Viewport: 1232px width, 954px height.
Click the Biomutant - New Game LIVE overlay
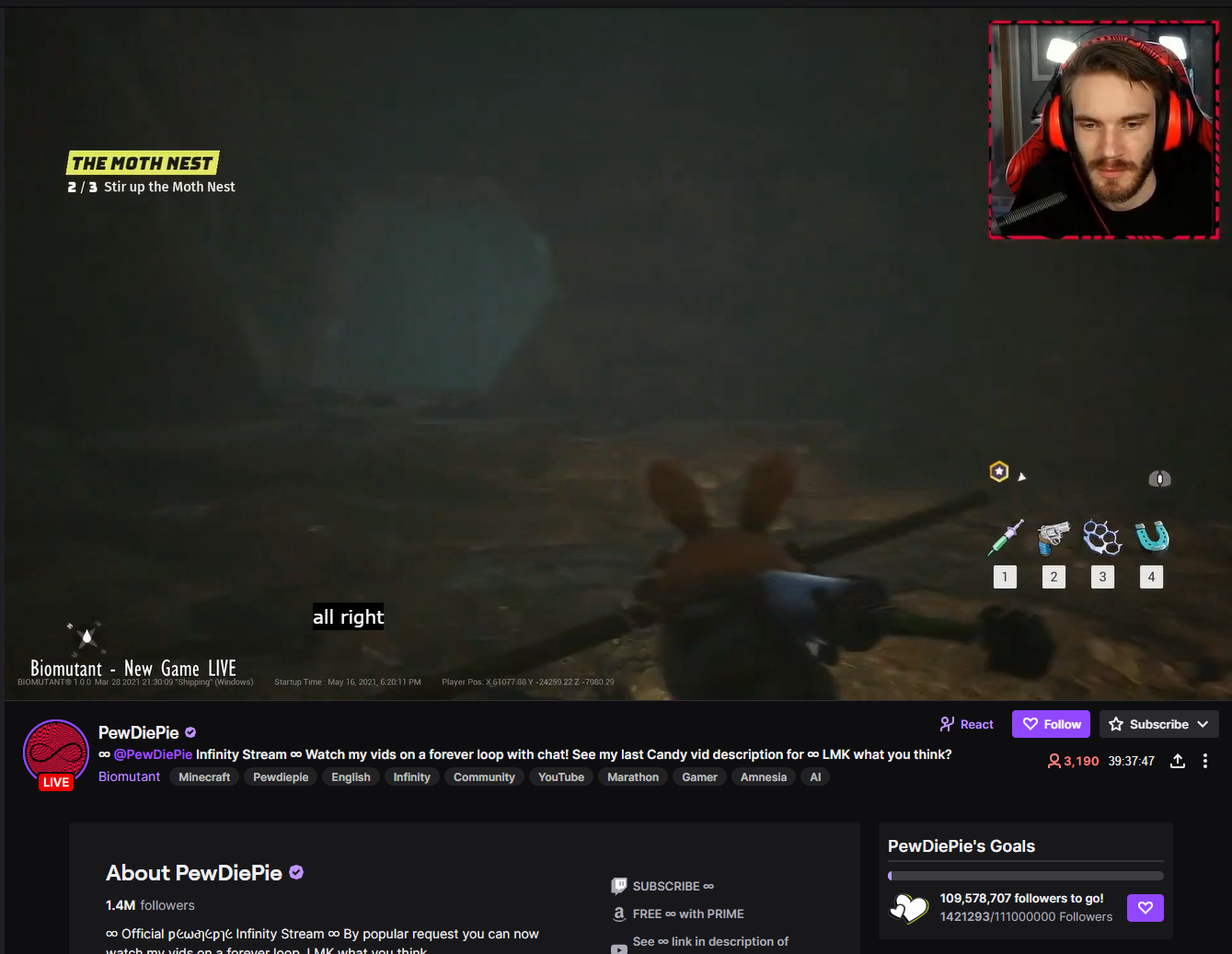click(133, 669)
